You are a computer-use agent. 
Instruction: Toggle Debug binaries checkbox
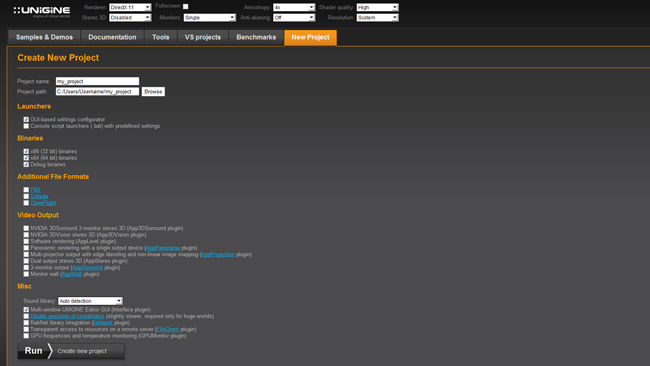pos(26,165)
